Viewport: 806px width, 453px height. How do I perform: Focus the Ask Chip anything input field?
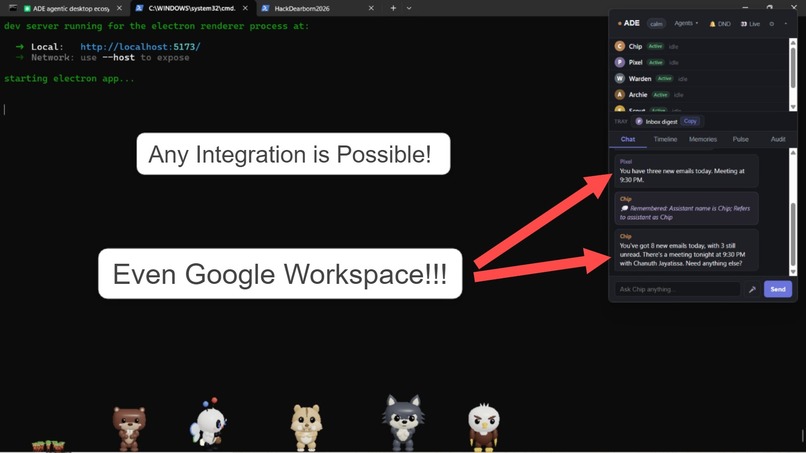click(x=677, y=289)
